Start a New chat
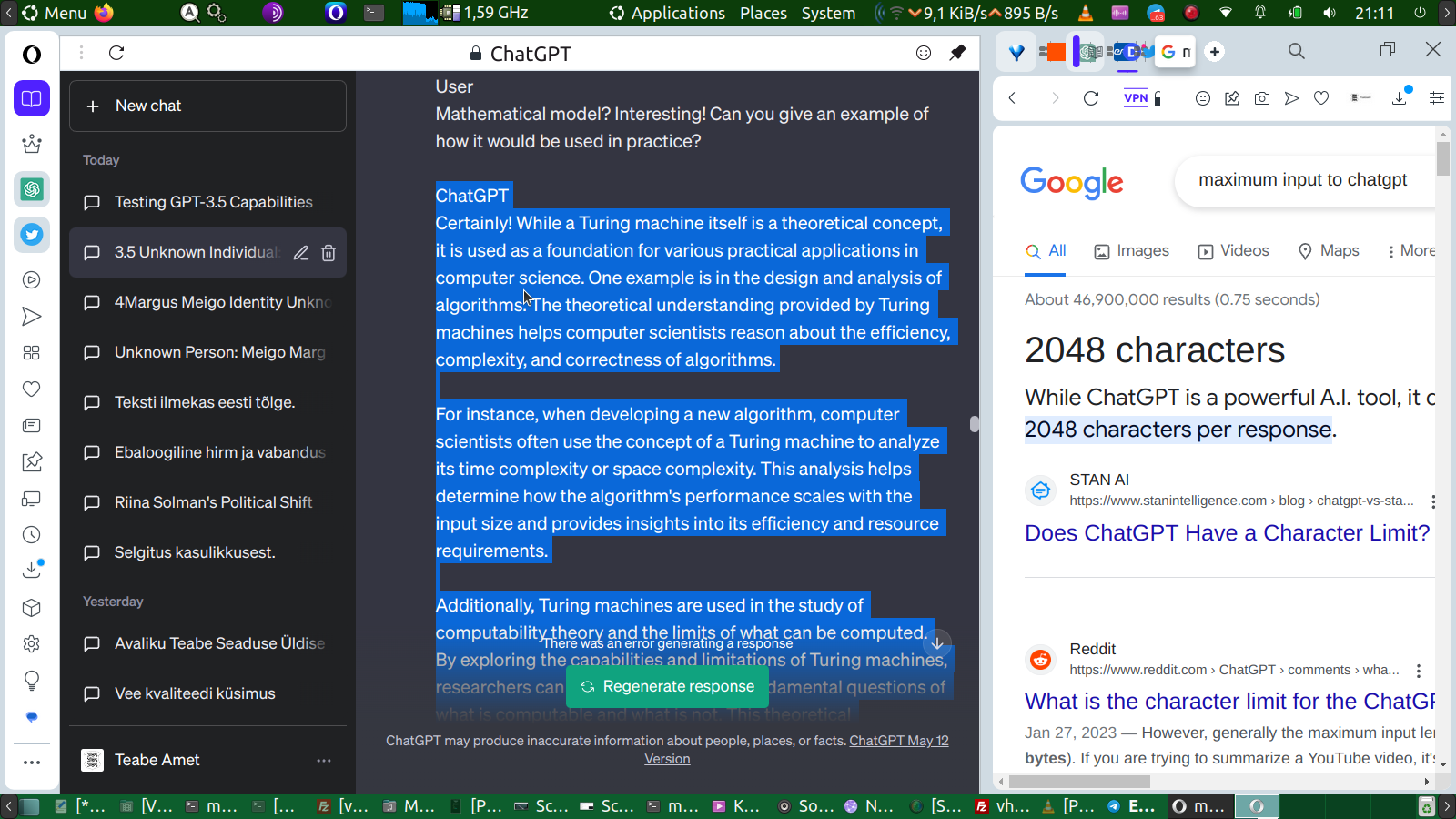1456x819 pixels. [207, 106]
